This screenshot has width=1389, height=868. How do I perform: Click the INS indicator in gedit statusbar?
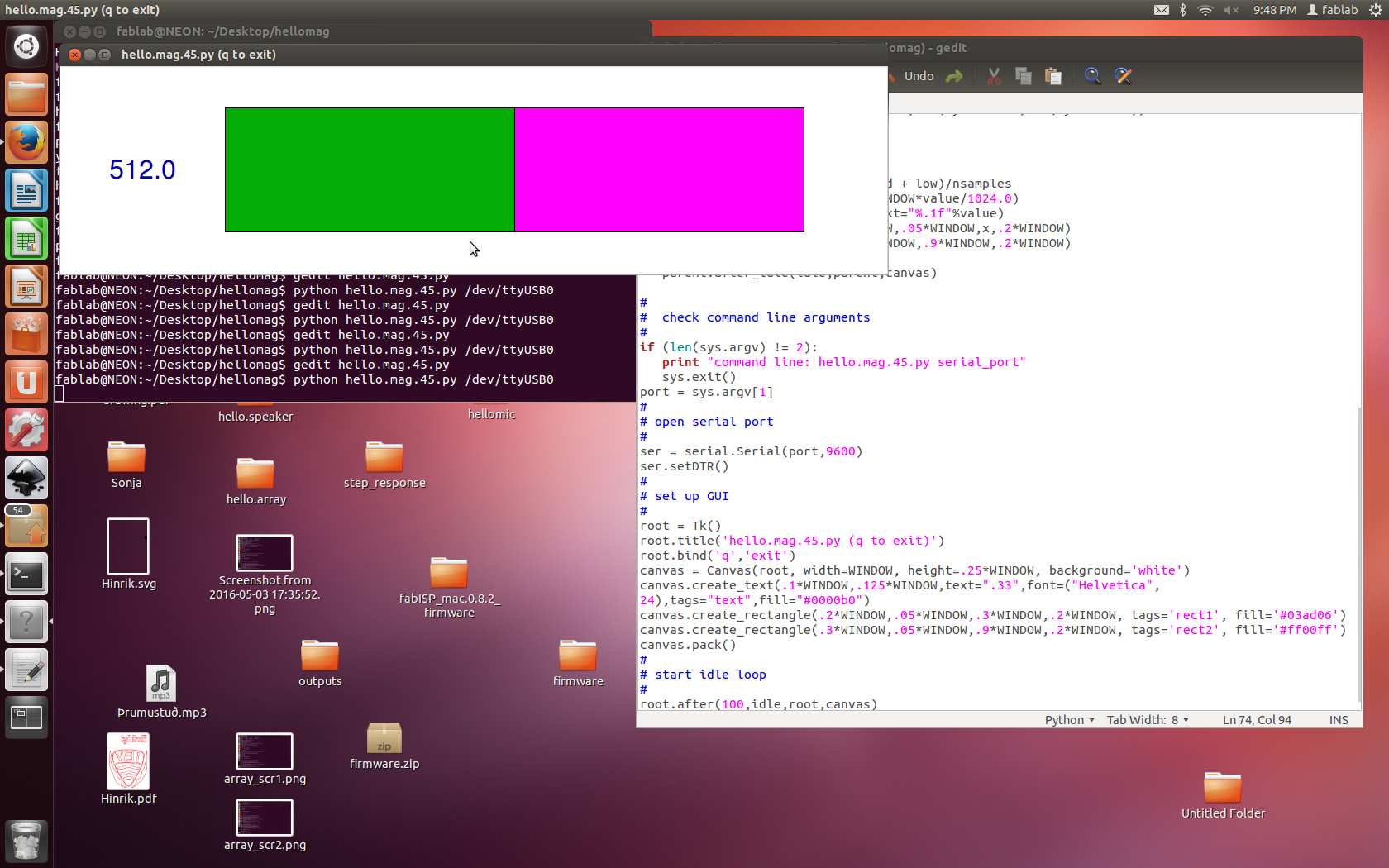[1339, 720]
